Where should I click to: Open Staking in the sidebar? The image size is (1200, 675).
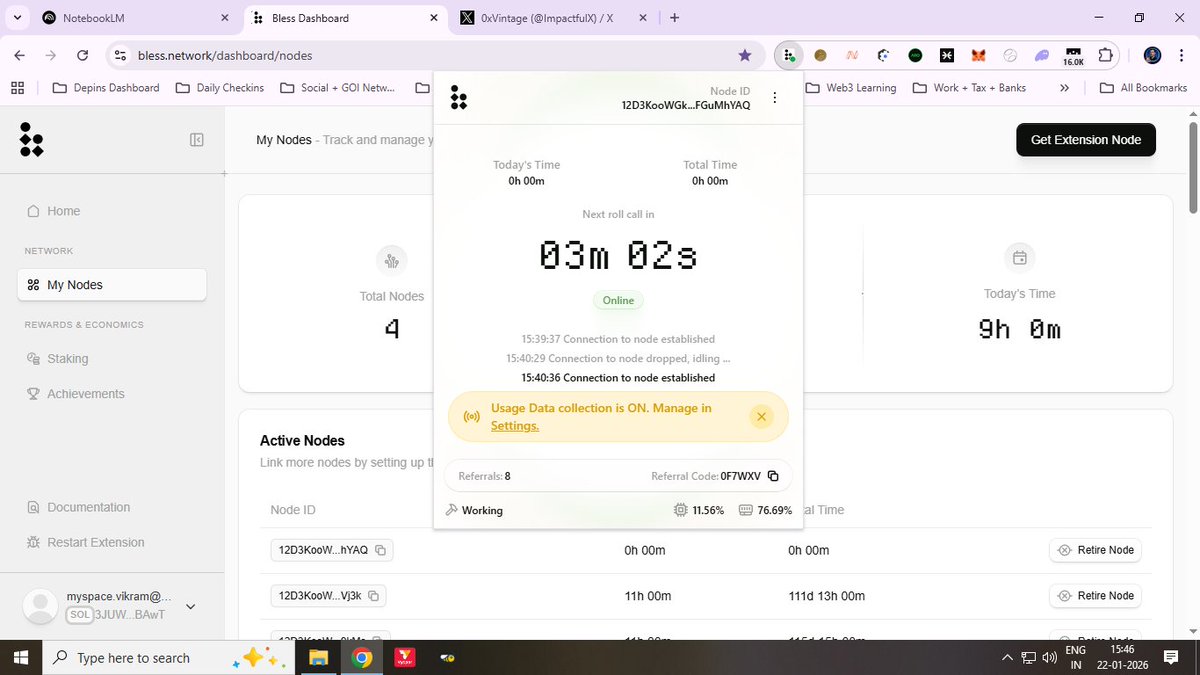pos(58,358)
